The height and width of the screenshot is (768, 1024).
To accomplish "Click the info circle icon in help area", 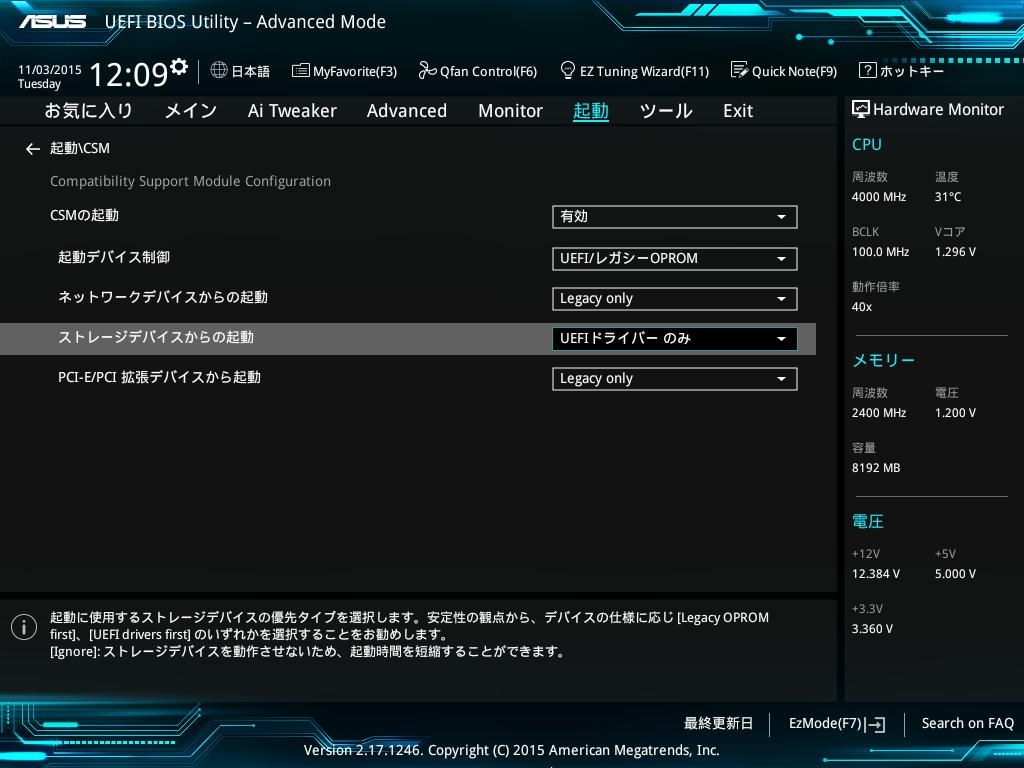I will click(x=24, y=628).
